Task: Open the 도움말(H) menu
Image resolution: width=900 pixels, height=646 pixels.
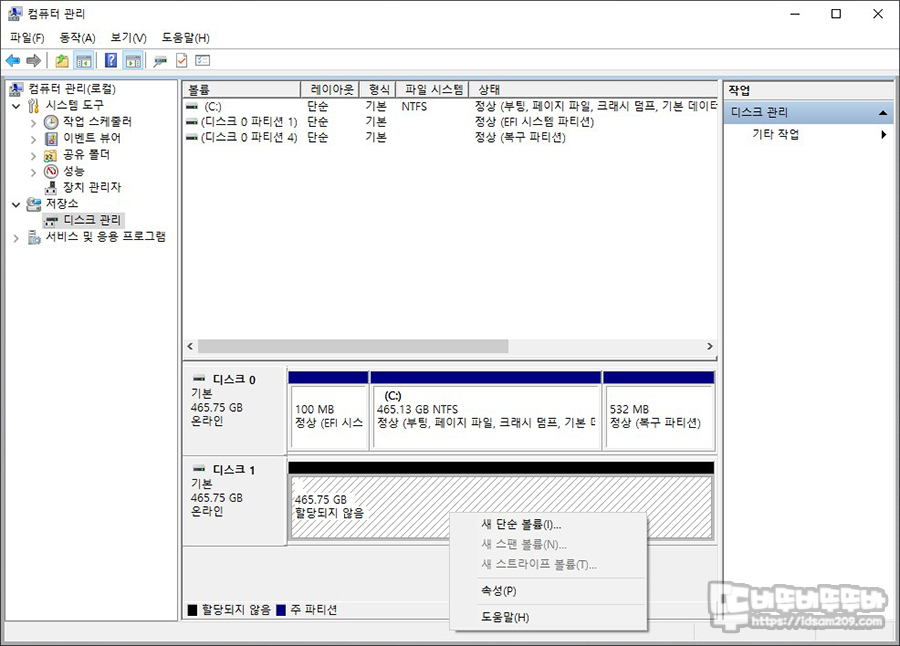Action: (185, 38)
